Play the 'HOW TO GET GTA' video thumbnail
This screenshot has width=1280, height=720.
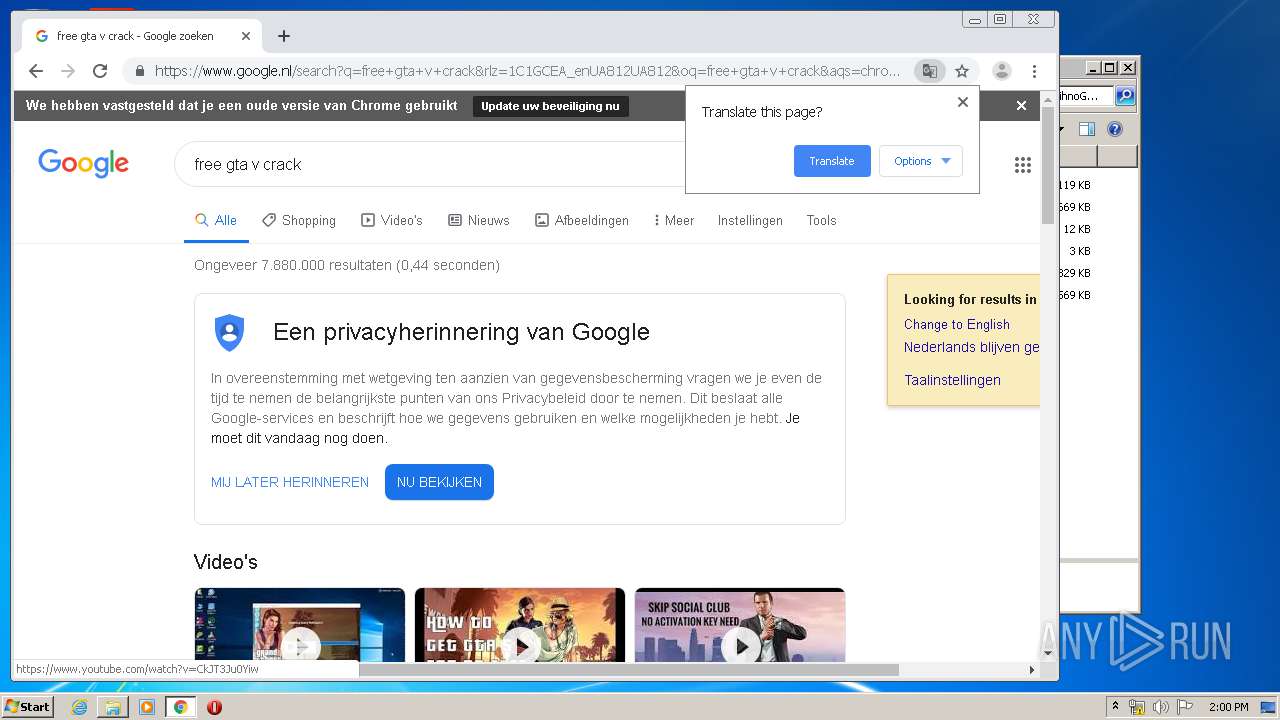coord(520,625)
